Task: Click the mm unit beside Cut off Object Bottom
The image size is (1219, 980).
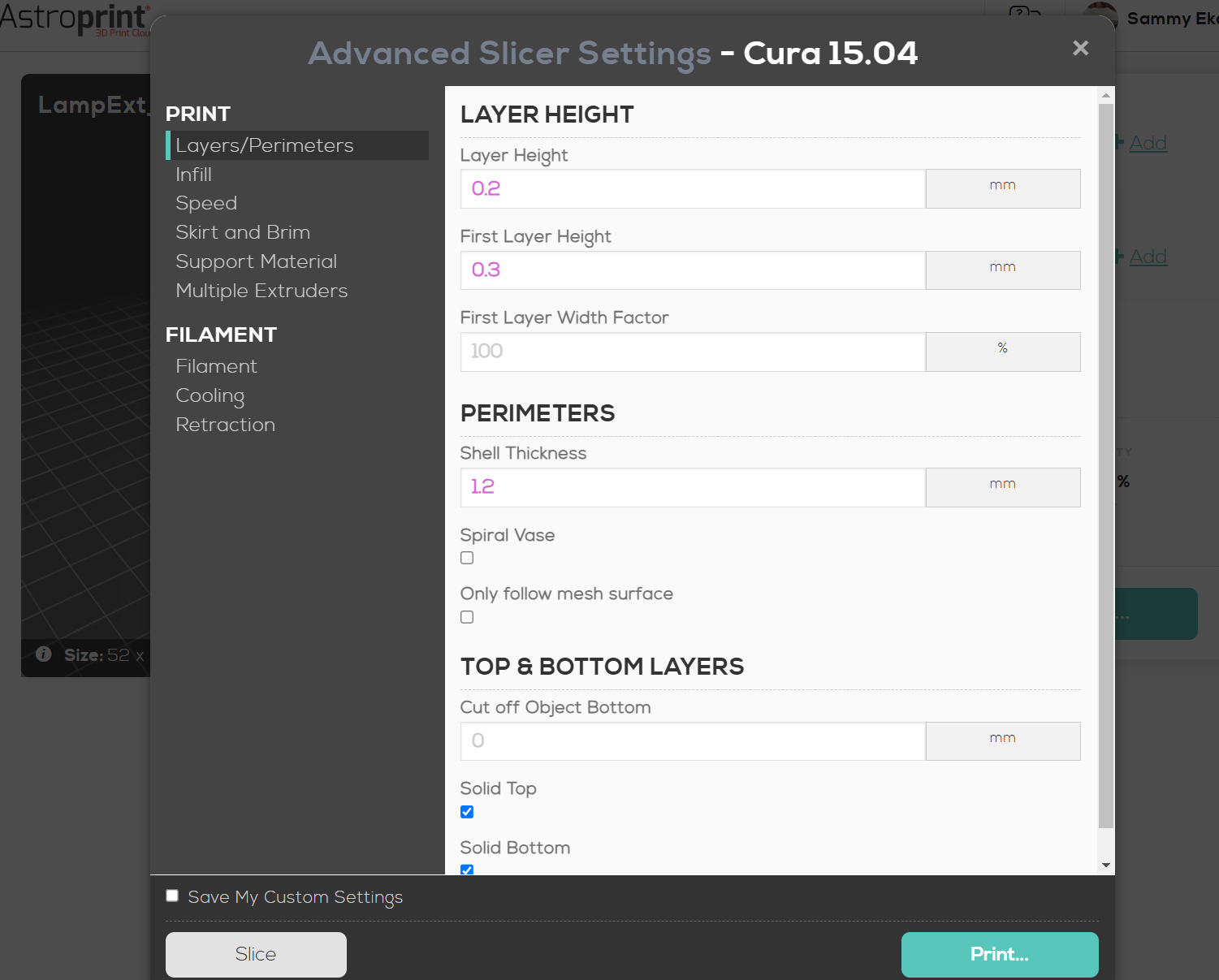Action: [x=1003, y=741]
